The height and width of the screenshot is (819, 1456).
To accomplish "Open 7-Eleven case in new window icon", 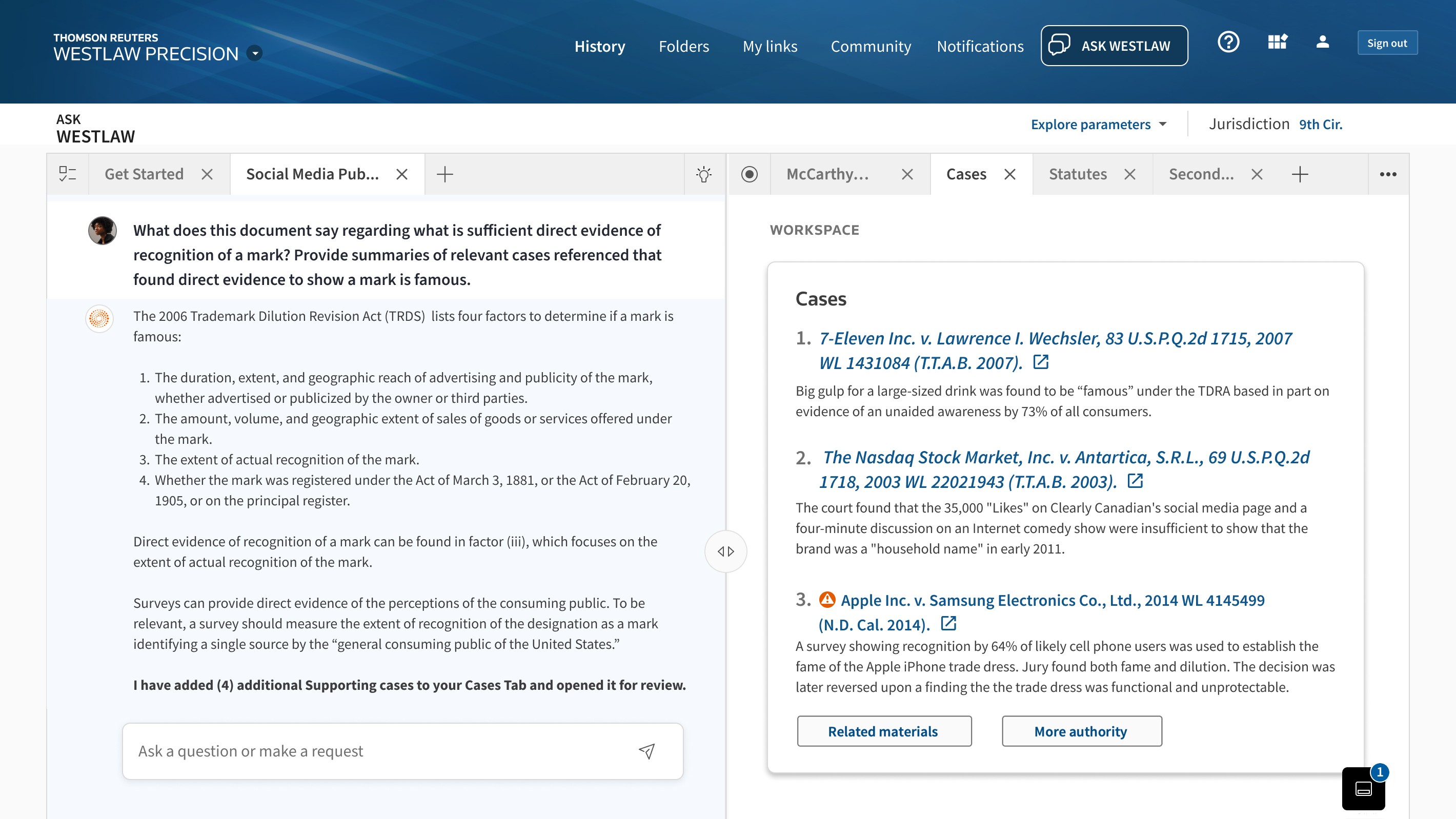I will click(1041, 362).
